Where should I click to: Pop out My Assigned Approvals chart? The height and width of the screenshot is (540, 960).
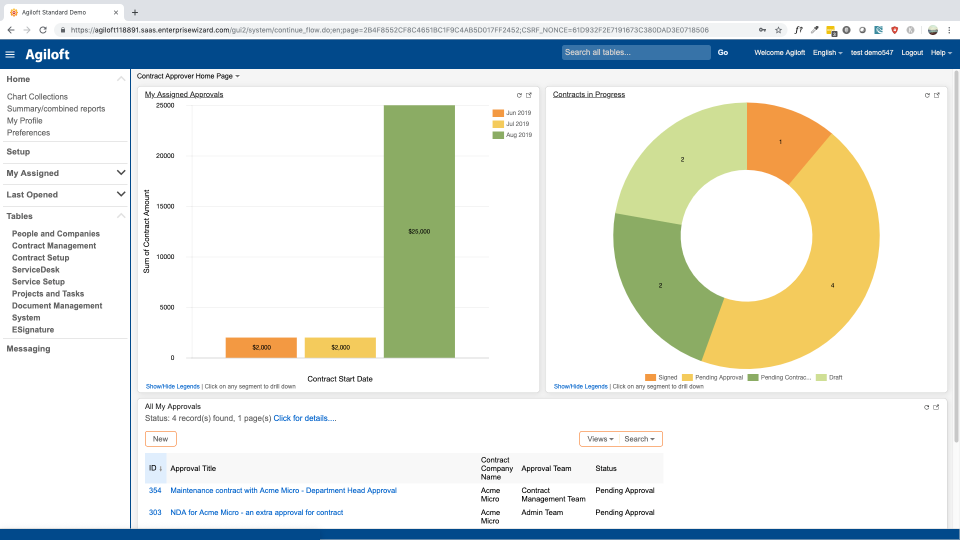[529, 95]
